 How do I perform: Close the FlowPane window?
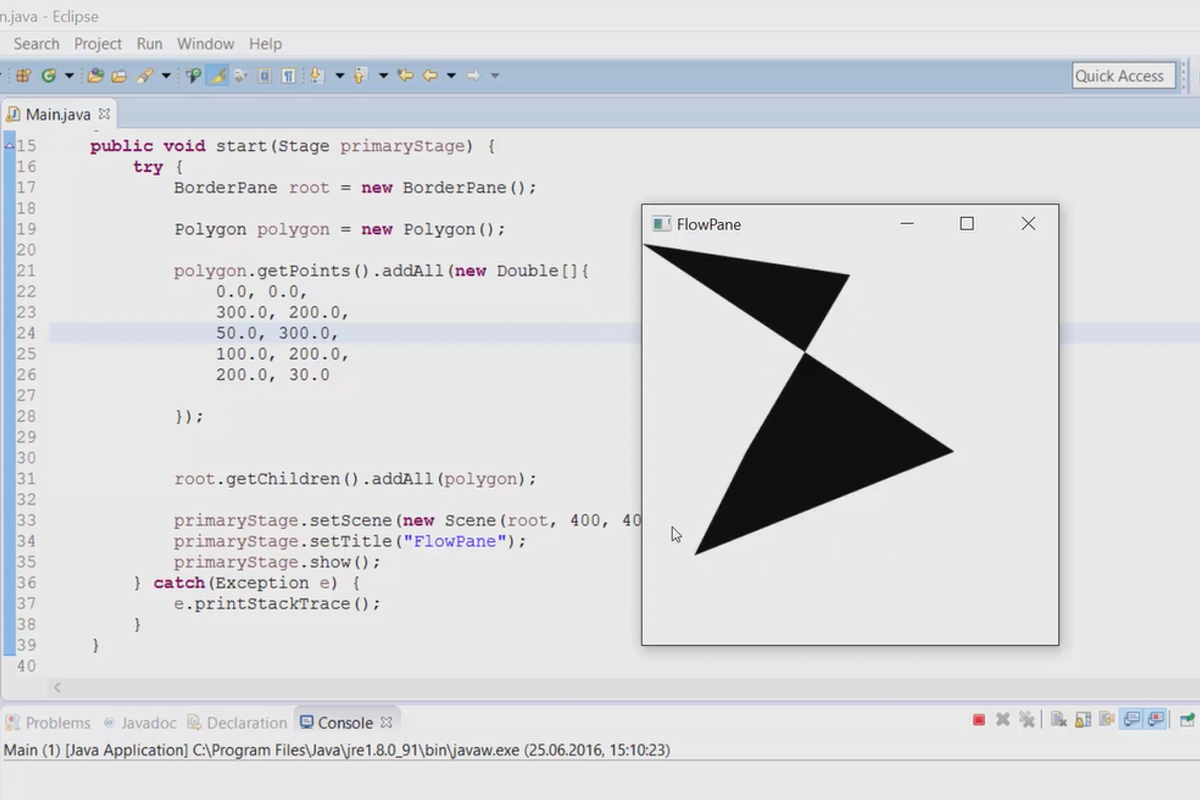[1028, 224]
